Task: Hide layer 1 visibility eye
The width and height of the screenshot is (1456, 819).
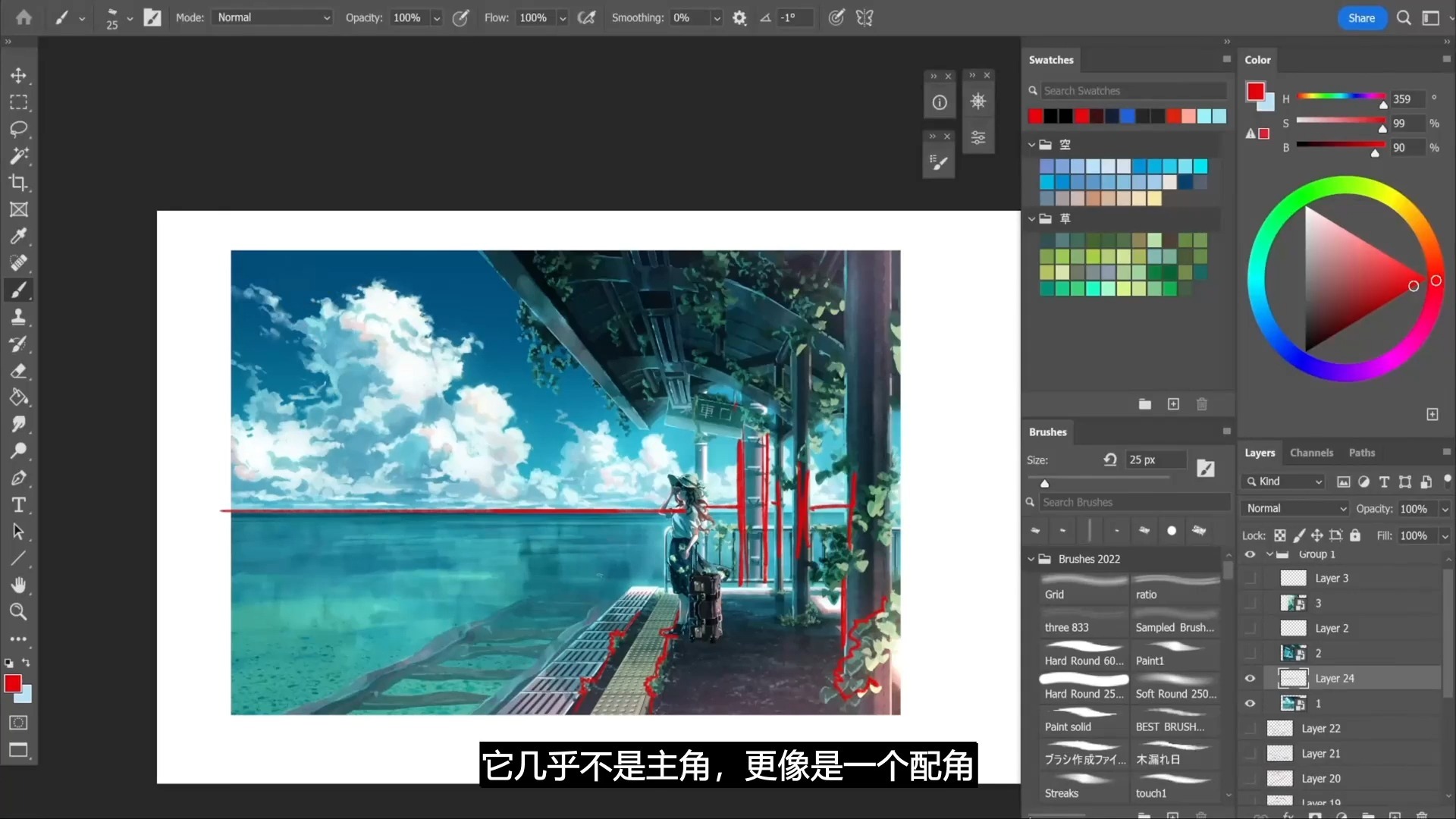Action: pos(1250,703)
